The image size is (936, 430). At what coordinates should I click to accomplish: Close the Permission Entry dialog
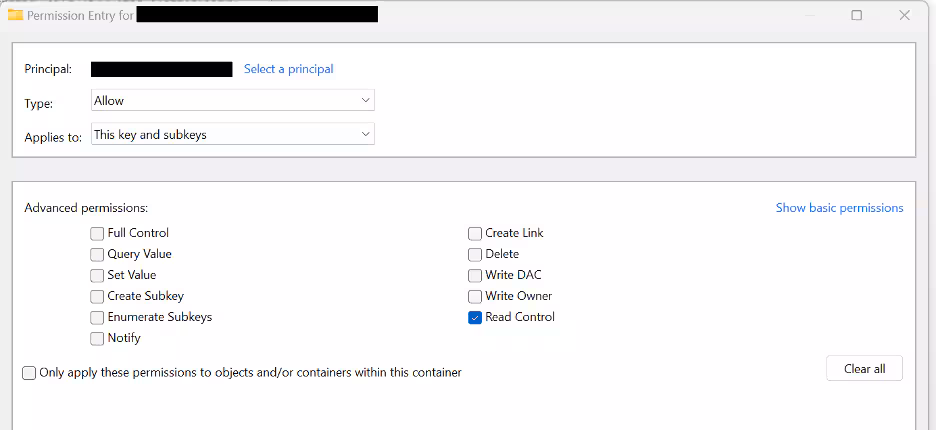[x=904, y=15]
